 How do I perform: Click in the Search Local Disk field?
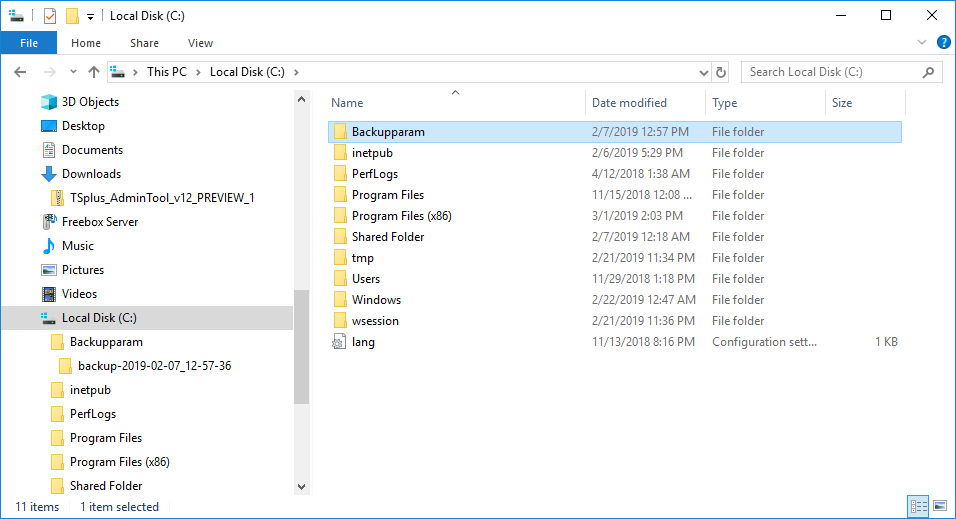tap(833, 72)
